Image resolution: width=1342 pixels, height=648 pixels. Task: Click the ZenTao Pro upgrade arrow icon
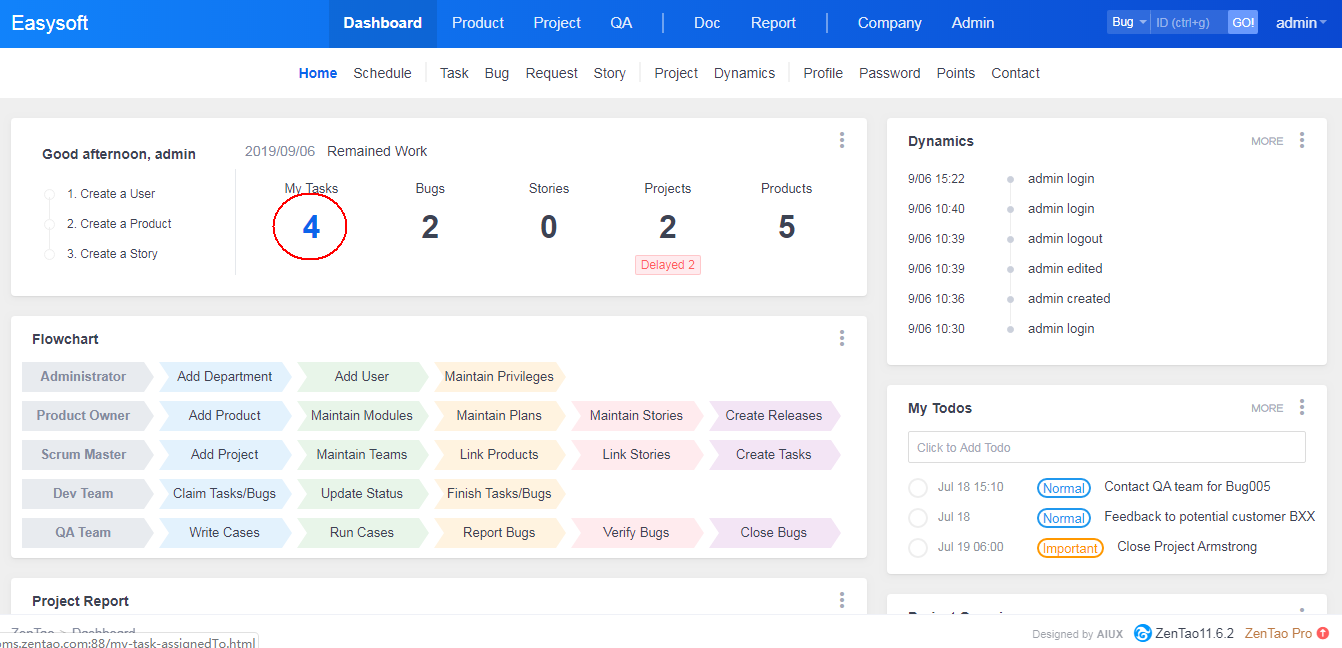(x=1323, y=633)
